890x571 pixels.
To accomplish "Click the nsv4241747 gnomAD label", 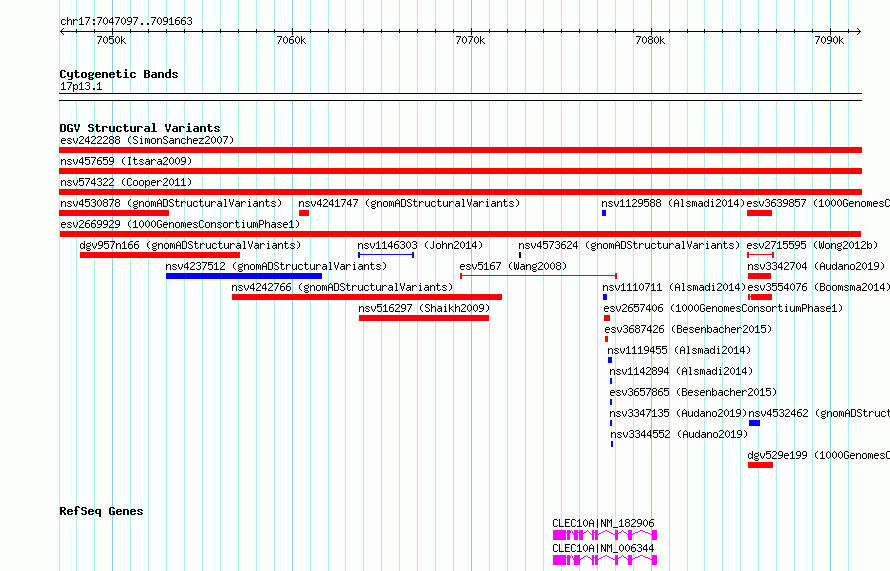I will pyautogui.click(x=409, y=203).
